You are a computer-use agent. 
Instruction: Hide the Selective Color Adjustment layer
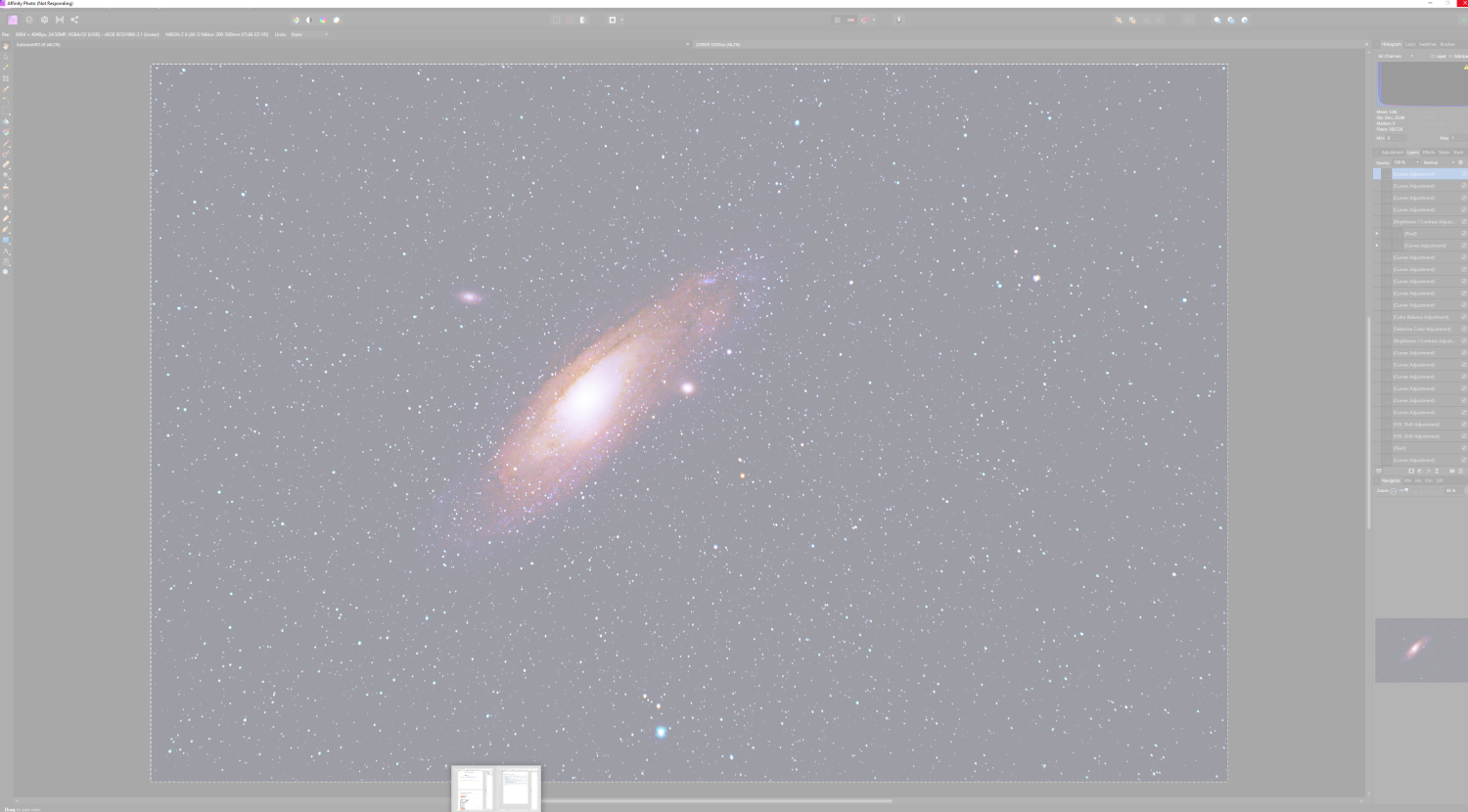pyautogui.click(x=1464, y=330)
